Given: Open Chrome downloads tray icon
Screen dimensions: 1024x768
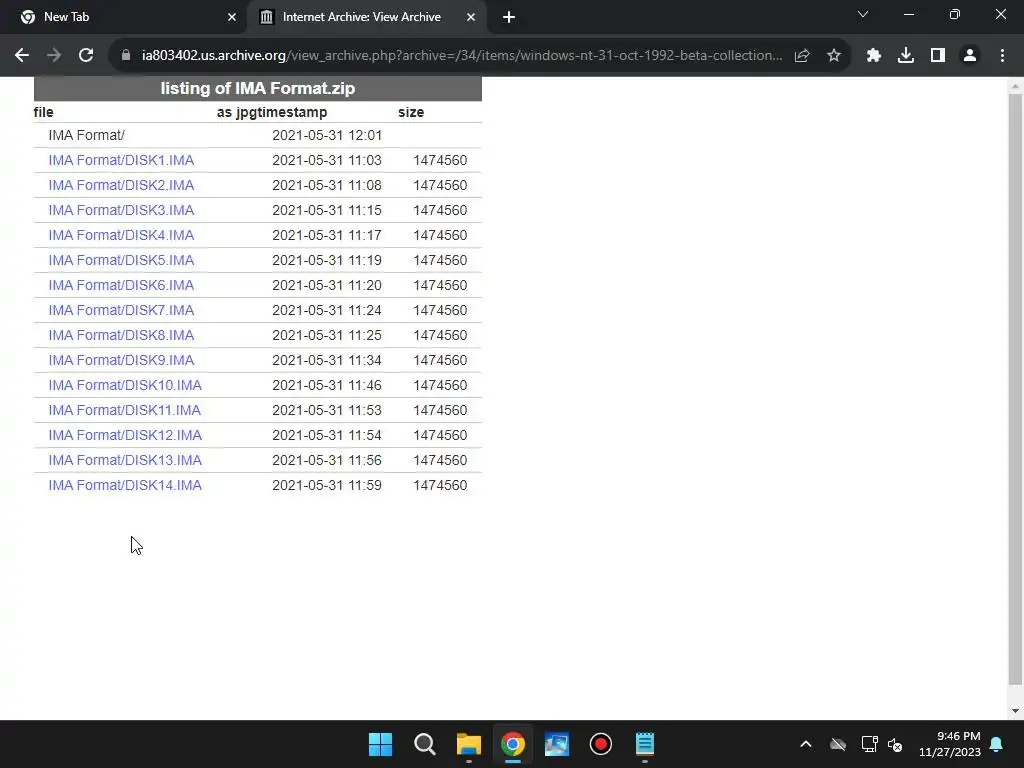Looking at the screenshot, I should (906, 56).
